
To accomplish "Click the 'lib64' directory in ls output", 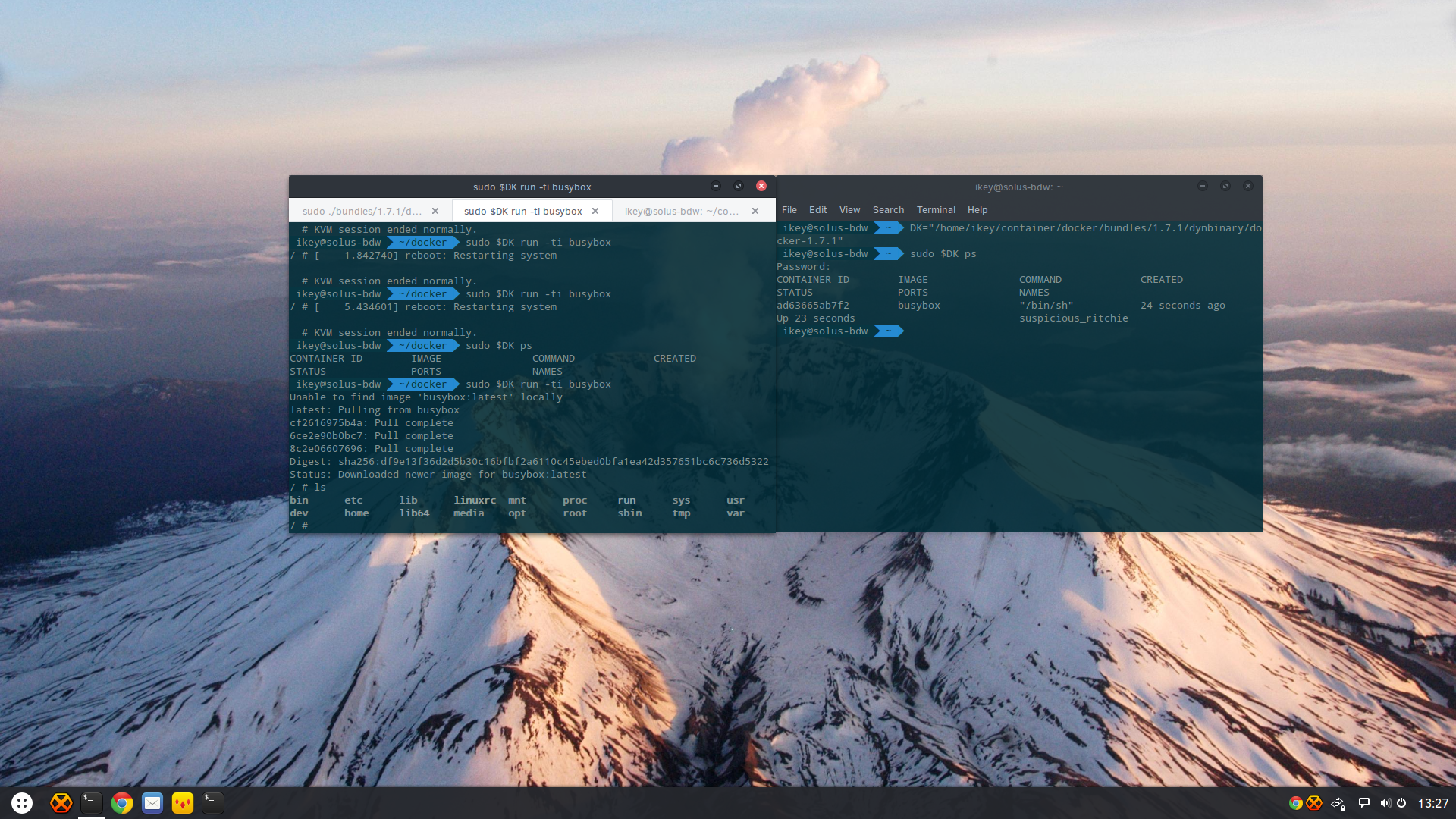I will [x=414, y=513].
